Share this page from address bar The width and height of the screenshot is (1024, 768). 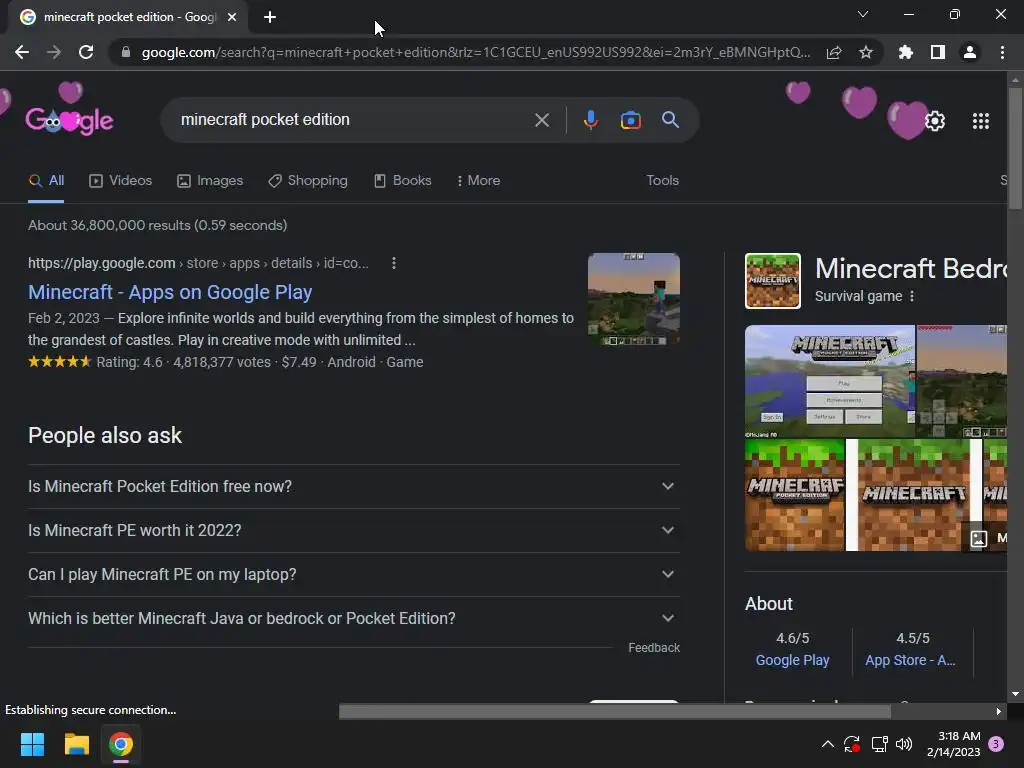(834, 52)
